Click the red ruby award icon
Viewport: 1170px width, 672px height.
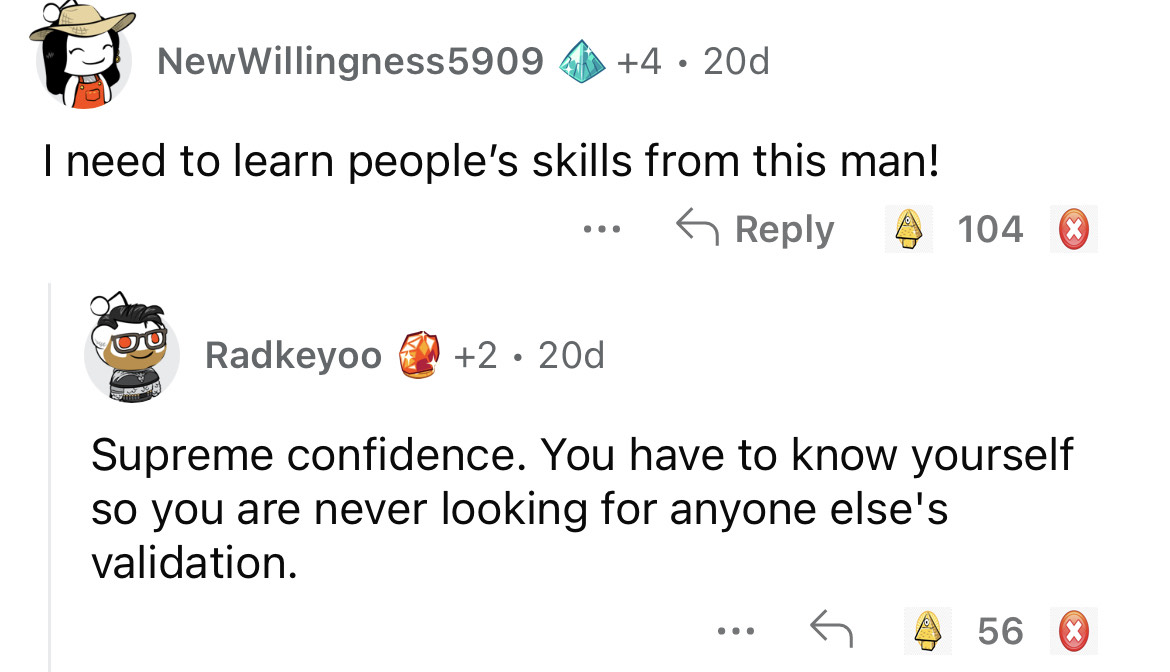click(419, 355)
